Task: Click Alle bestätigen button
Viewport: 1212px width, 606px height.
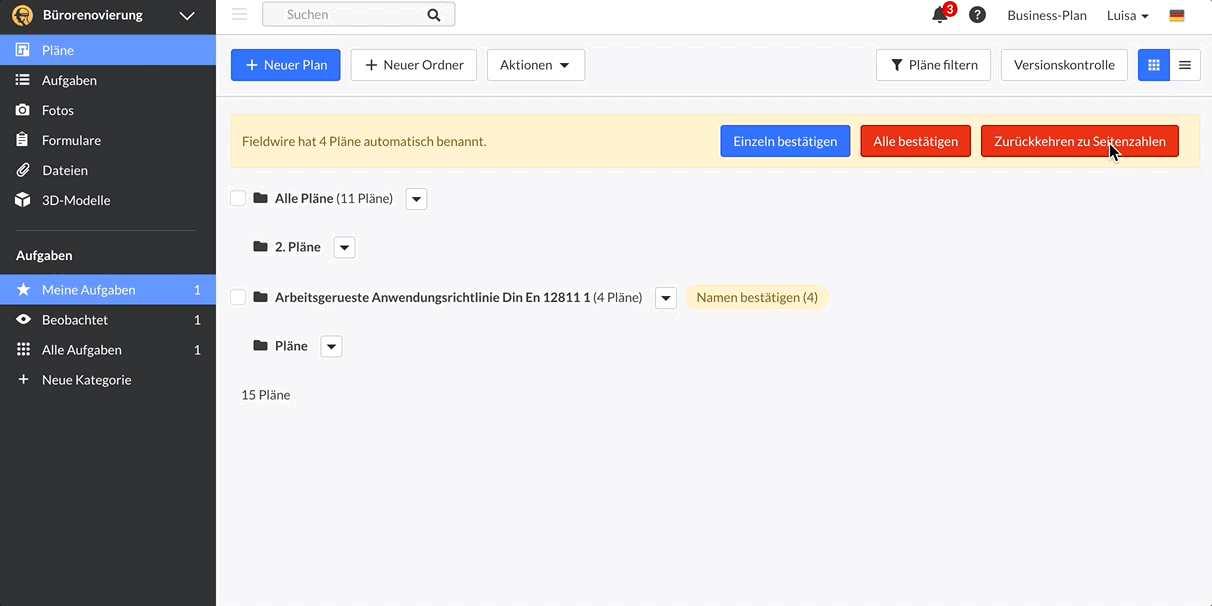Action: 915,141
